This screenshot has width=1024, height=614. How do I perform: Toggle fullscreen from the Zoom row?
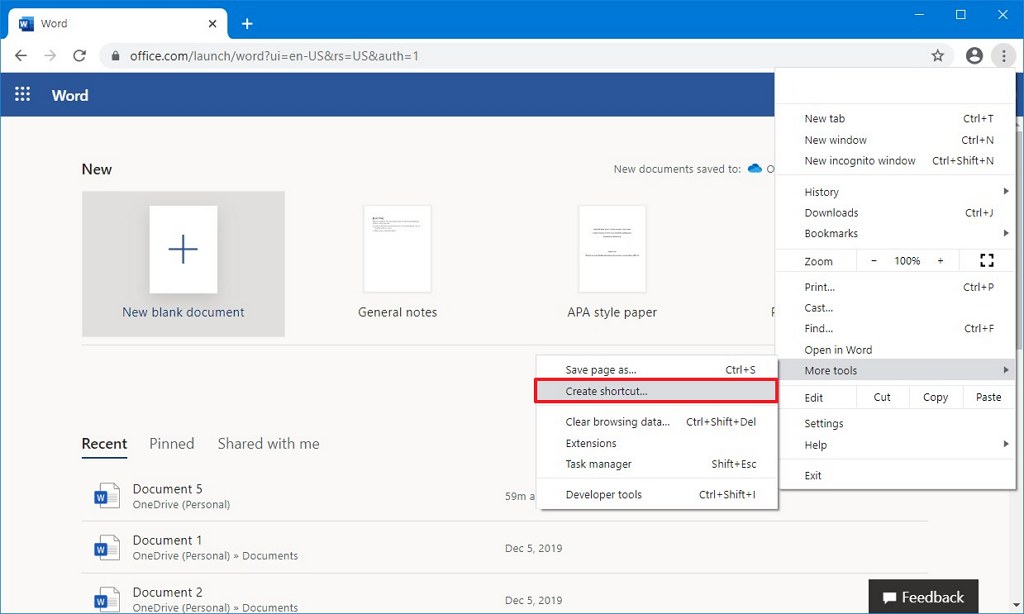click(x=987, y=261)
